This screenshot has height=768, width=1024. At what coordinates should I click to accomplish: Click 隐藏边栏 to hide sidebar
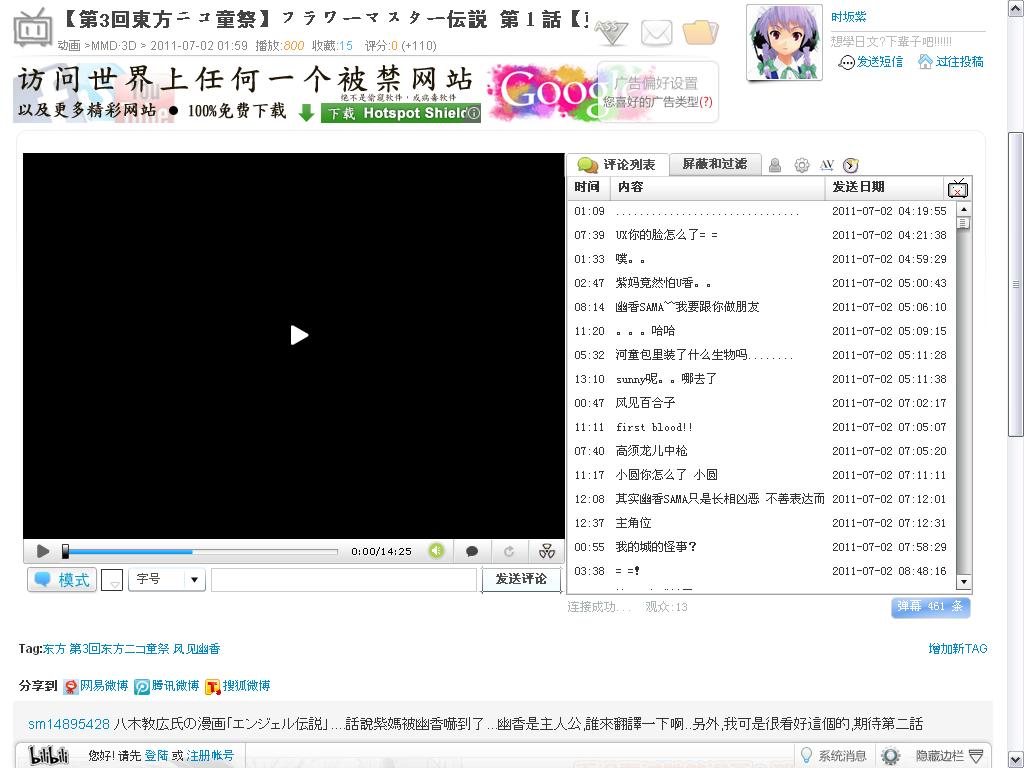(x=950, y=756)
